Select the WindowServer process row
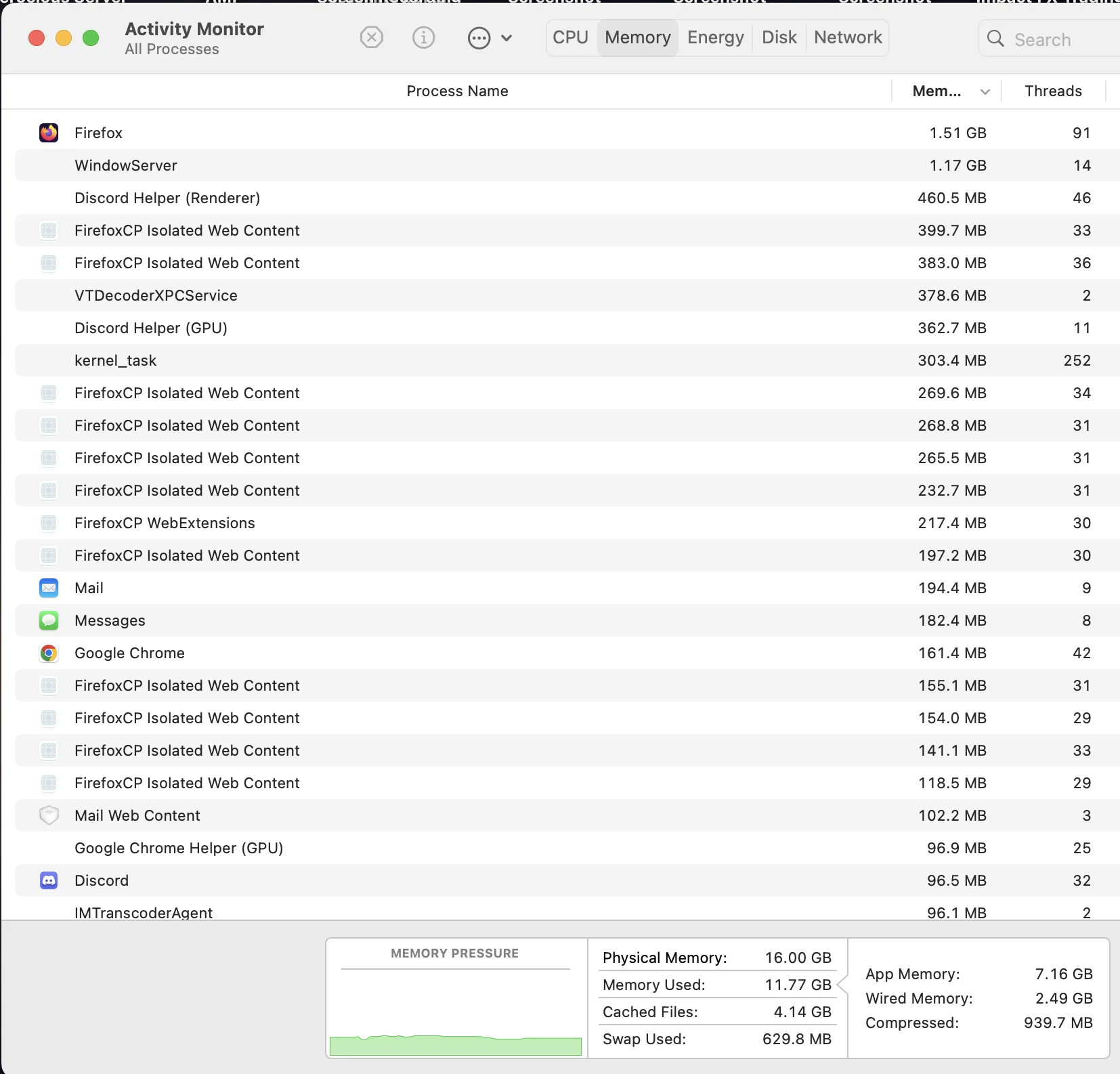Image resolution: width=1120 pixels, height=1074 pixels. point(567,165)
